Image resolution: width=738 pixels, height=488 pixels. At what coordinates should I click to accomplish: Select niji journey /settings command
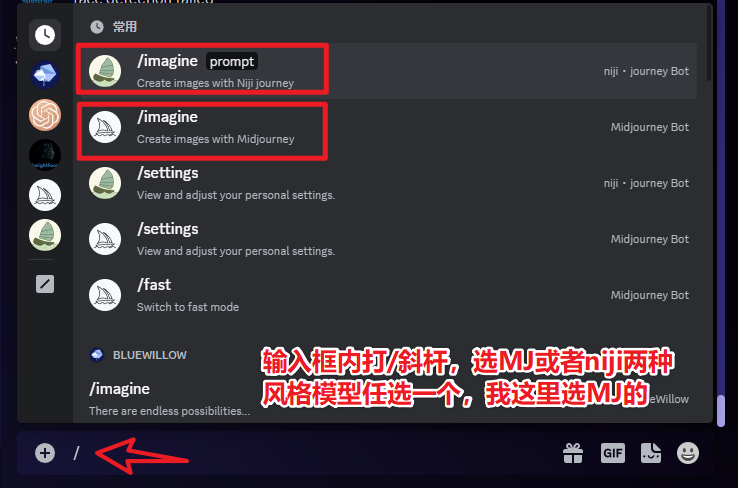(386, 183)
